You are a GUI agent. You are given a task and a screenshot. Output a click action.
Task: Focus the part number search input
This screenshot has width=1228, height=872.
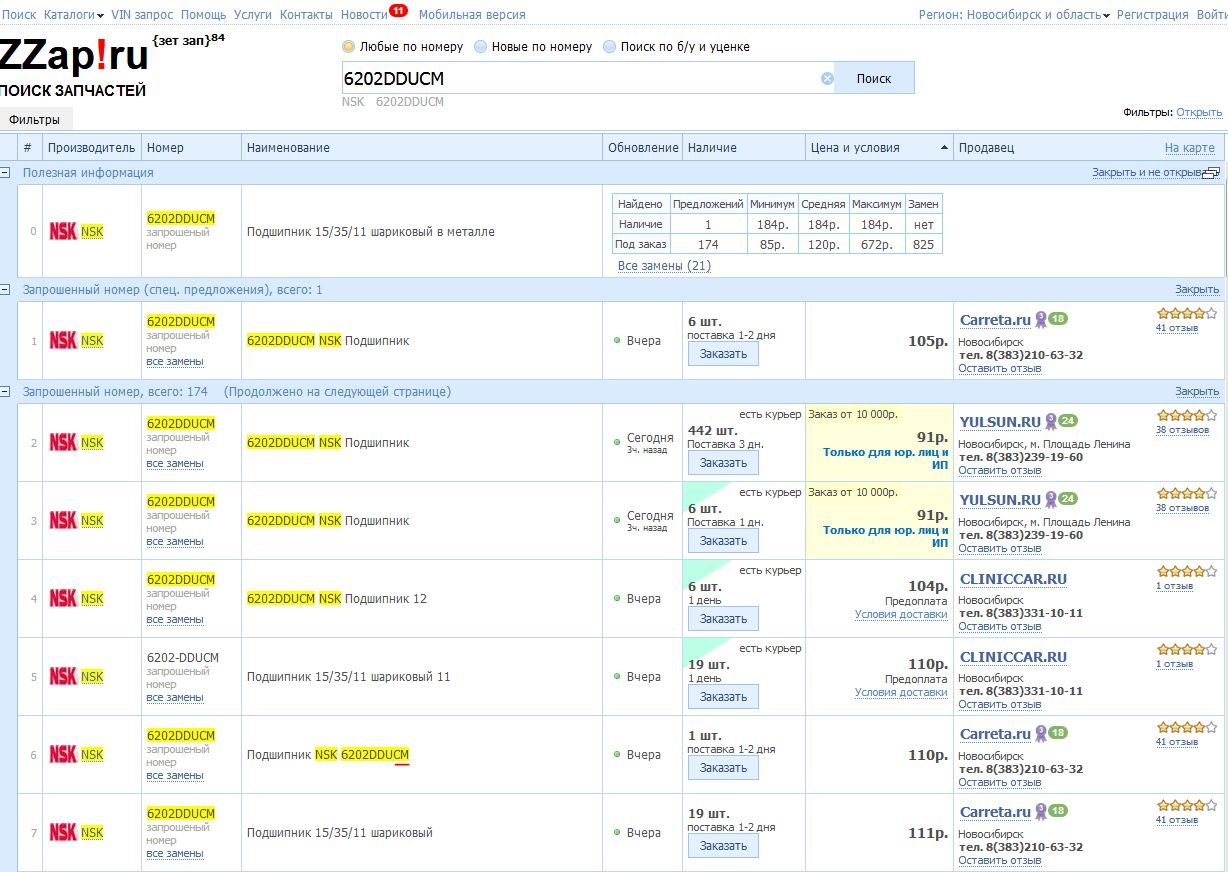(x=580, y=78)
